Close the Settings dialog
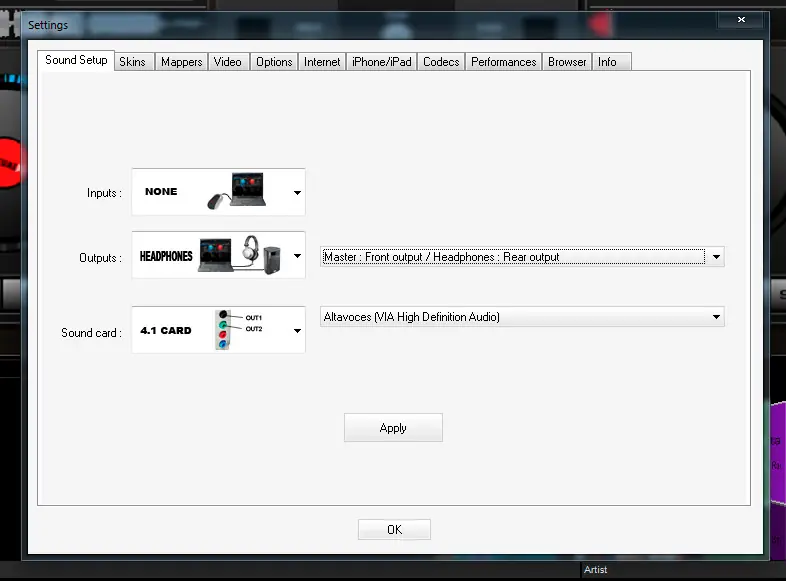Screen dimensions: 786x581 point(741,20)
